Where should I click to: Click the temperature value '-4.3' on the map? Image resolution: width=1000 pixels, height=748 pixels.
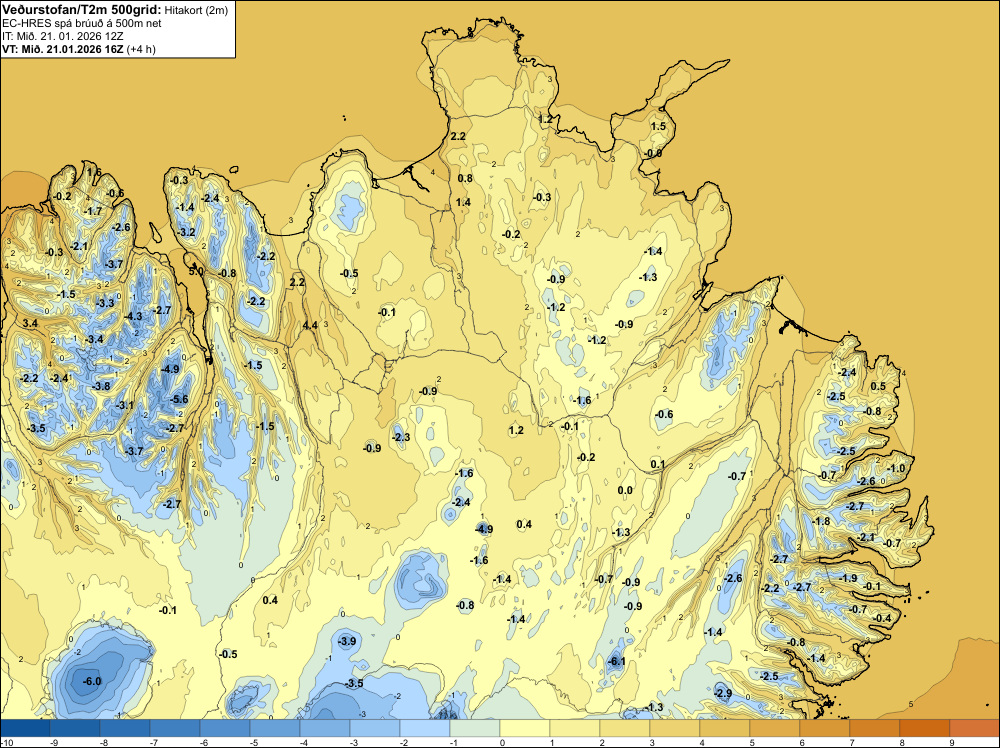point(133,316)
